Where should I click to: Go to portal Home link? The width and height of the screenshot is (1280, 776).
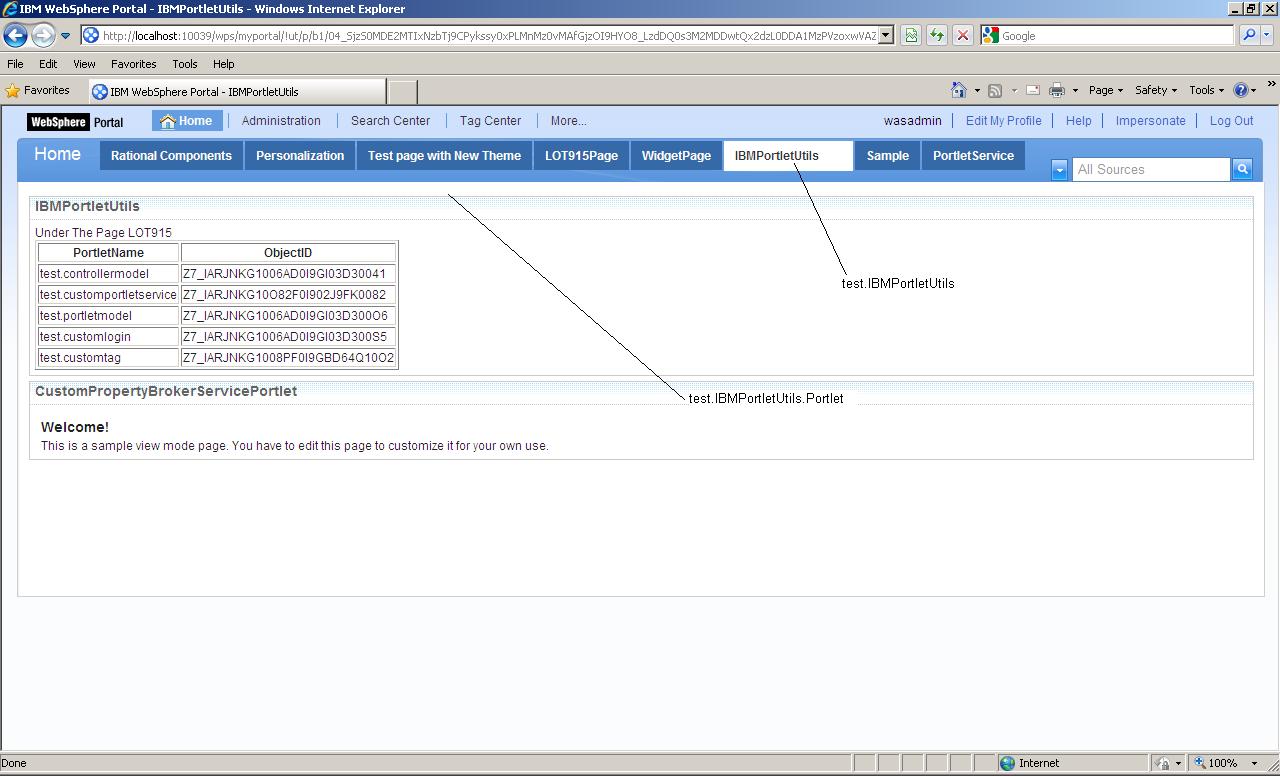tap(187, 121)
